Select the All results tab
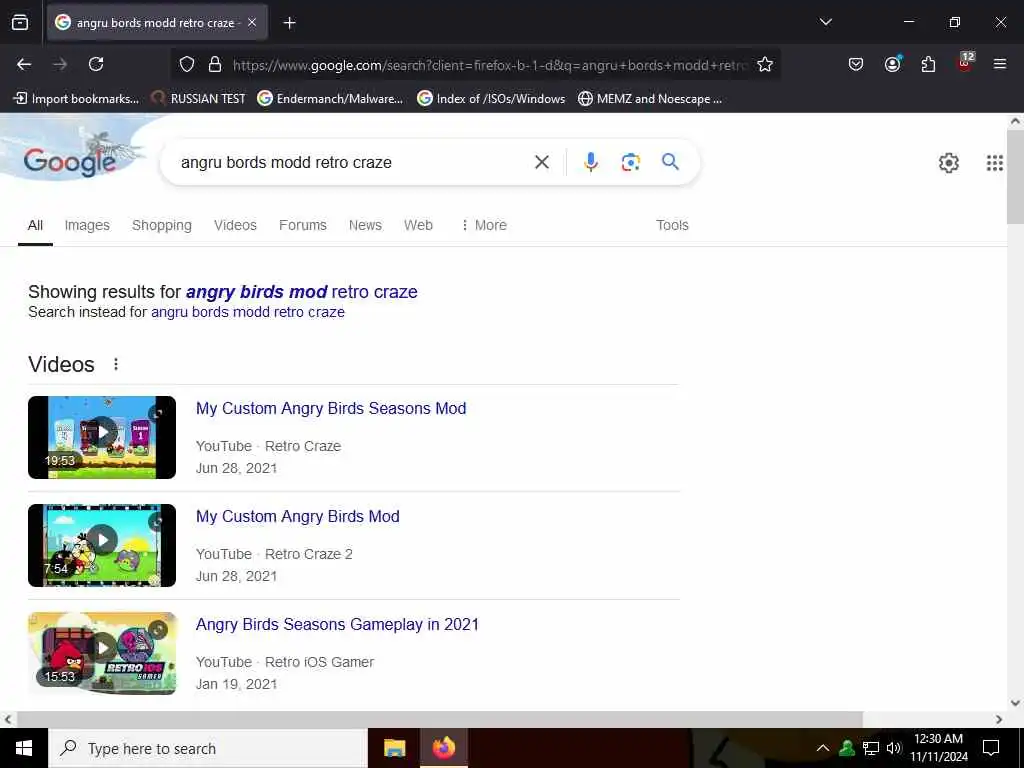The image size is (1024, 768). tap(35, 225)
